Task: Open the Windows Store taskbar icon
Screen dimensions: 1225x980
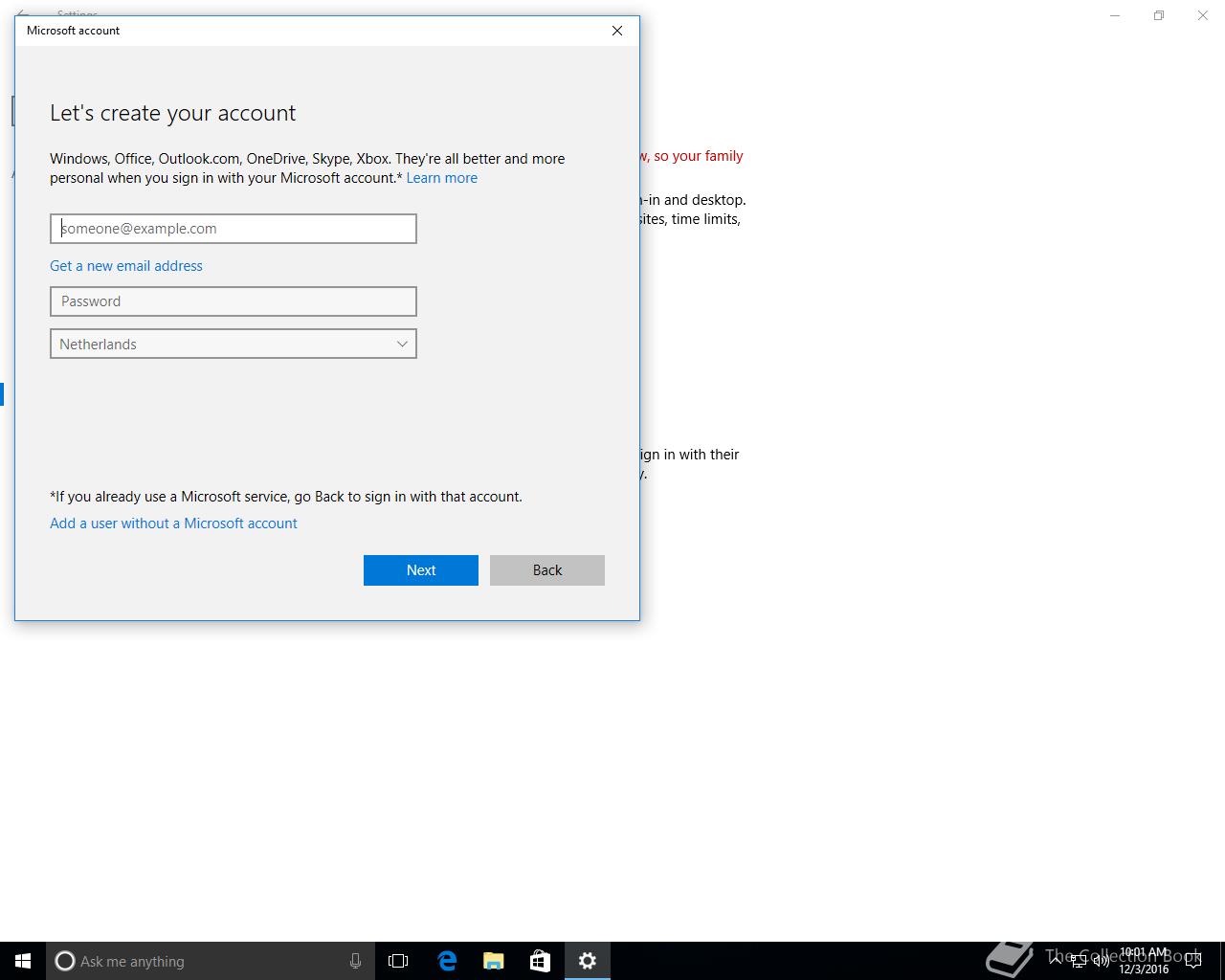Action: (541, 961)
